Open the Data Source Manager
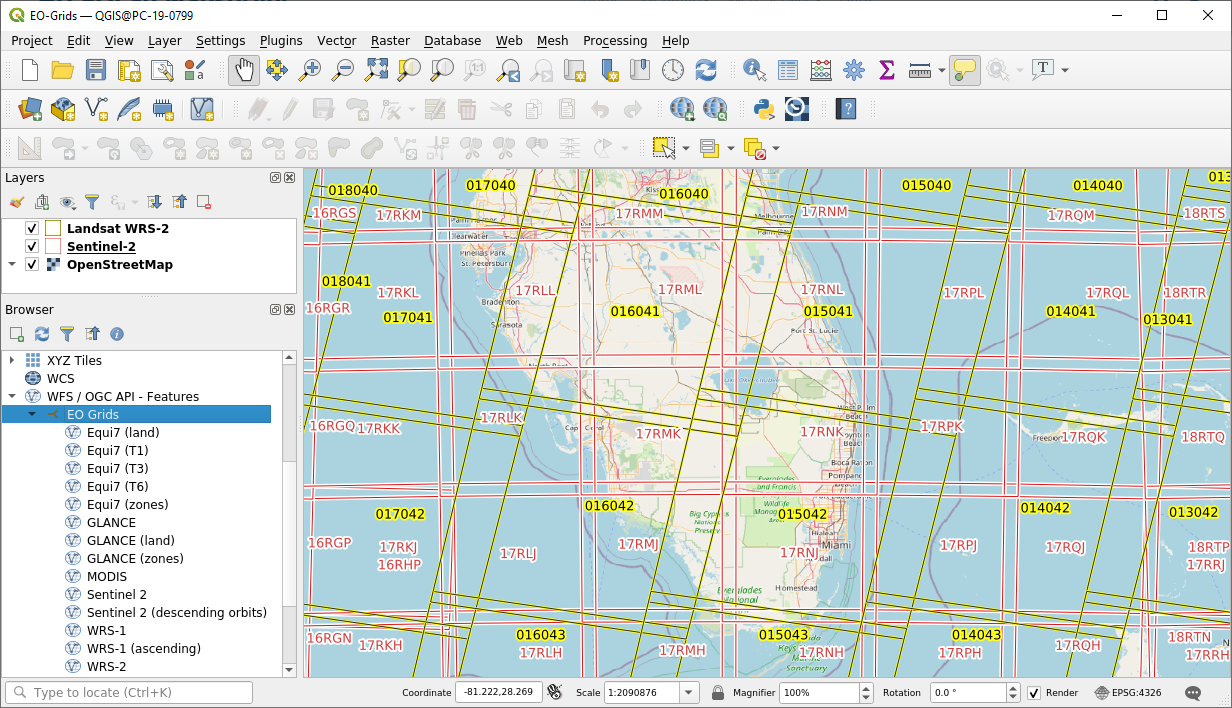The height and width of the screenshot is (708, 1232). coord(28,108)
